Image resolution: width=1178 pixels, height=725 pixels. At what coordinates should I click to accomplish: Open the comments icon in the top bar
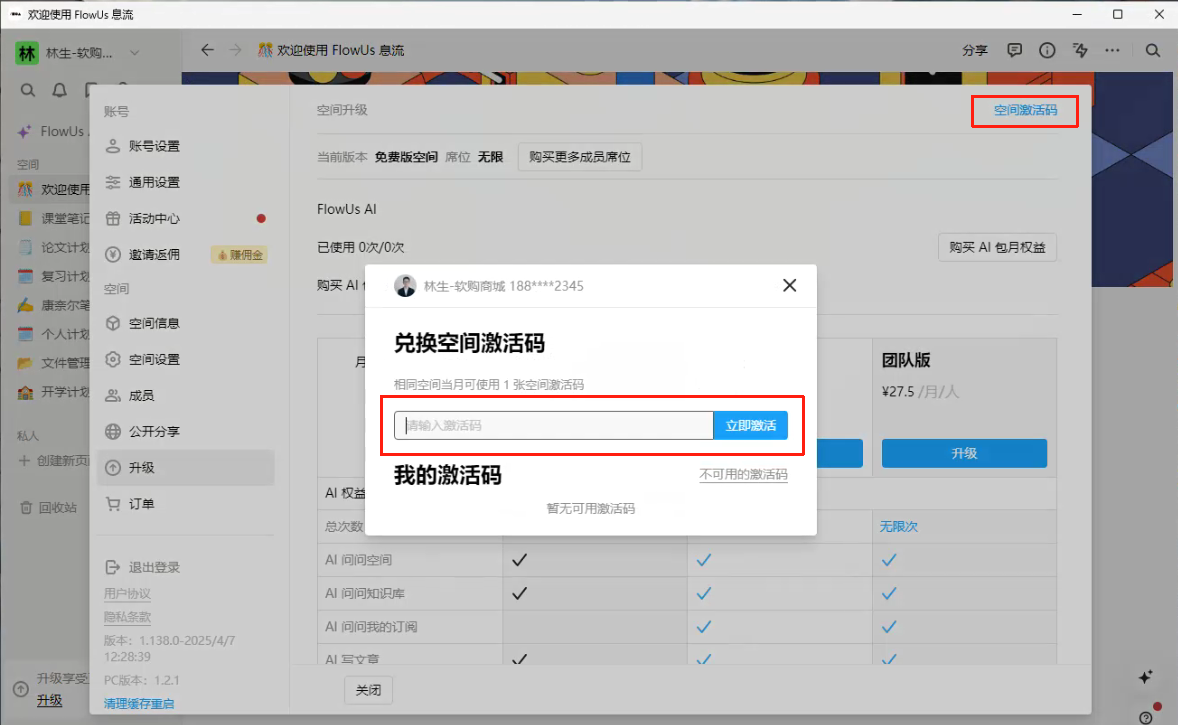[1014, 50]
